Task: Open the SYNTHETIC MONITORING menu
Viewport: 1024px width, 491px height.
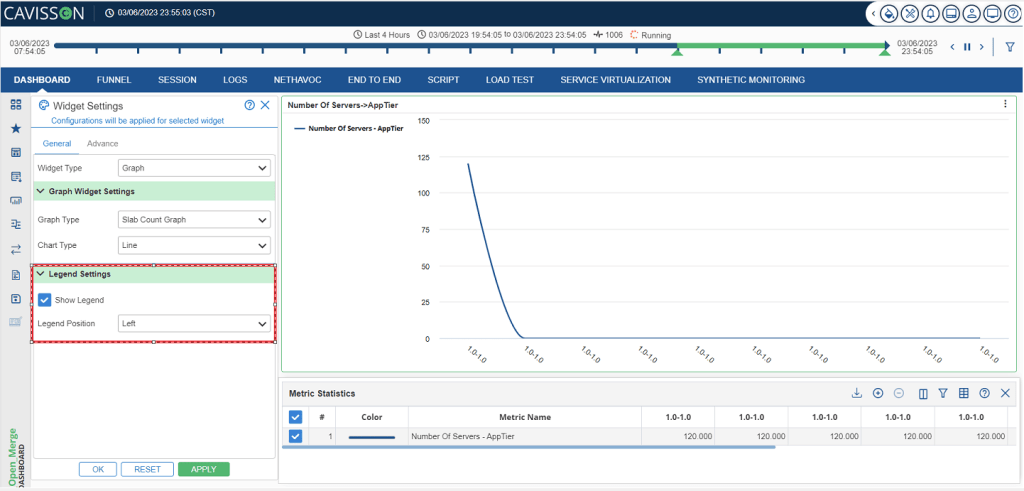Action: point(751,80)
